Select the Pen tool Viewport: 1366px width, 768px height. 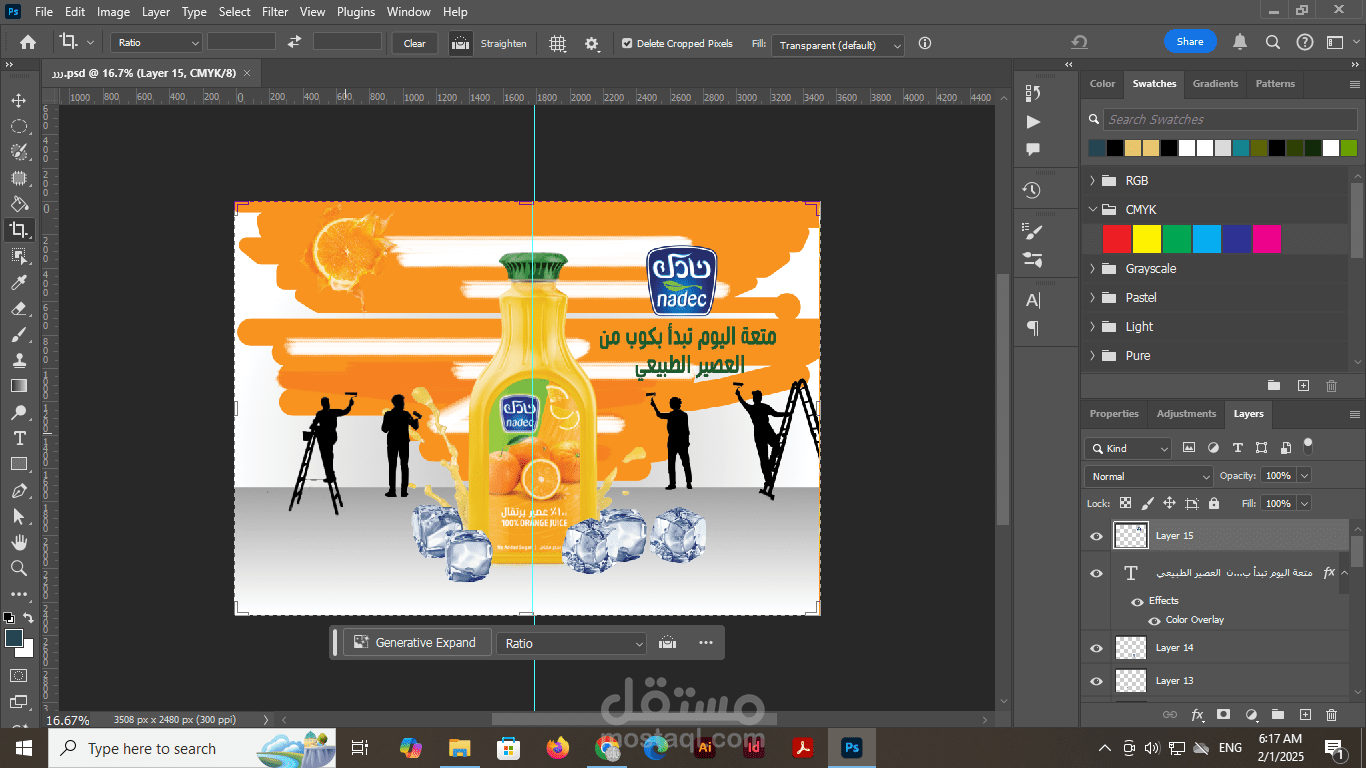click(x=18, y=490)
